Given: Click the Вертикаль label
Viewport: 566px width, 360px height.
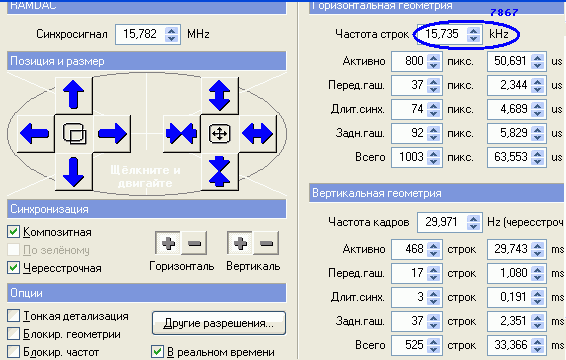Looking at the screenshot, I should click(253, 266).
